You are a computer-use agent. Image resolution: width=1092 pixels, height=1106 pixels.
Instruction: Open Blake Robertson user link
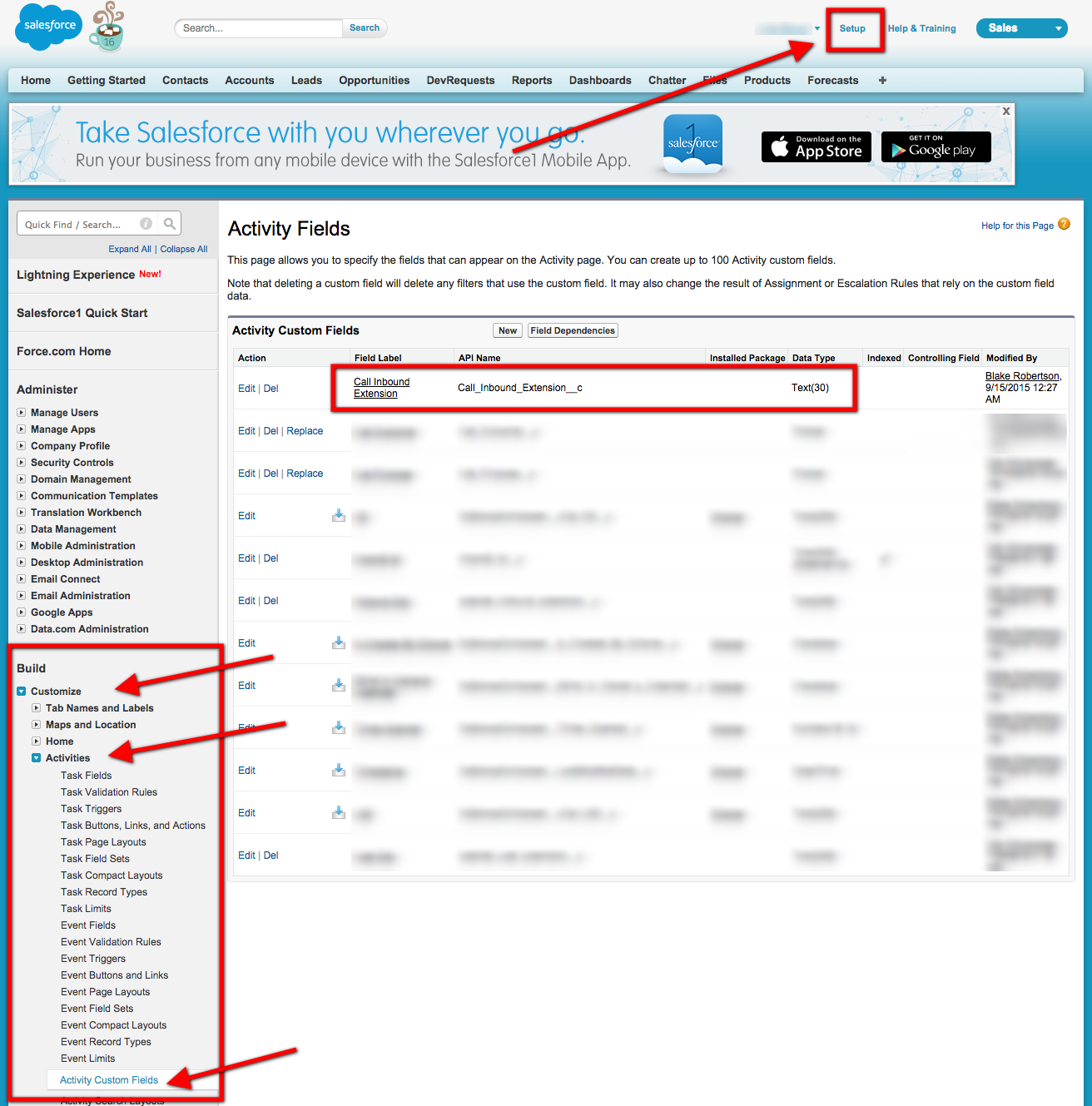pos(1022,376)
